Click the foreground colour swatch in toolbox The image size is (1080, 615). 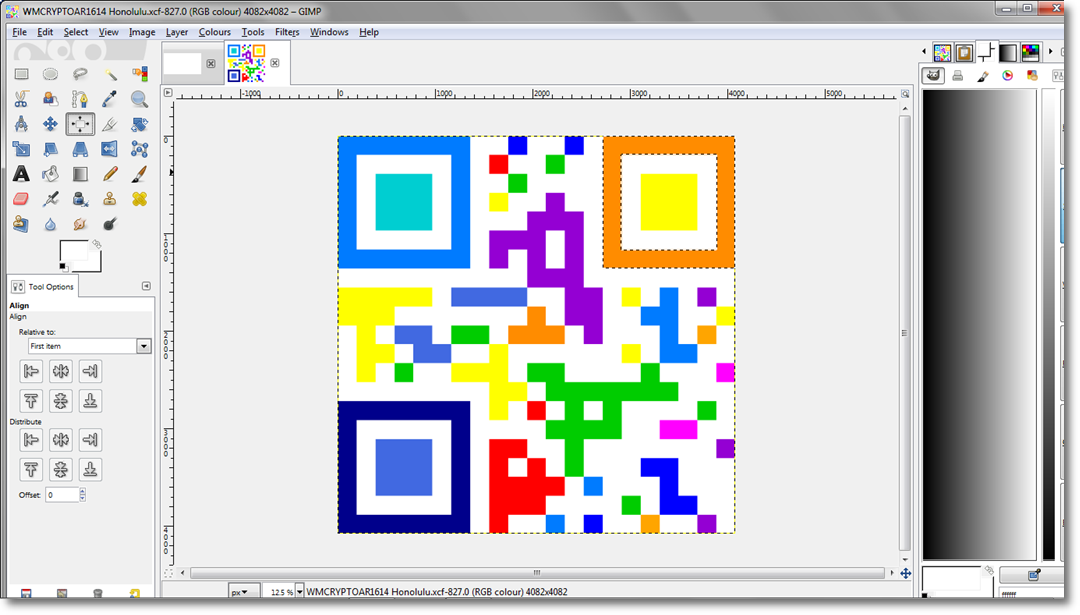[x=72, y=251]
